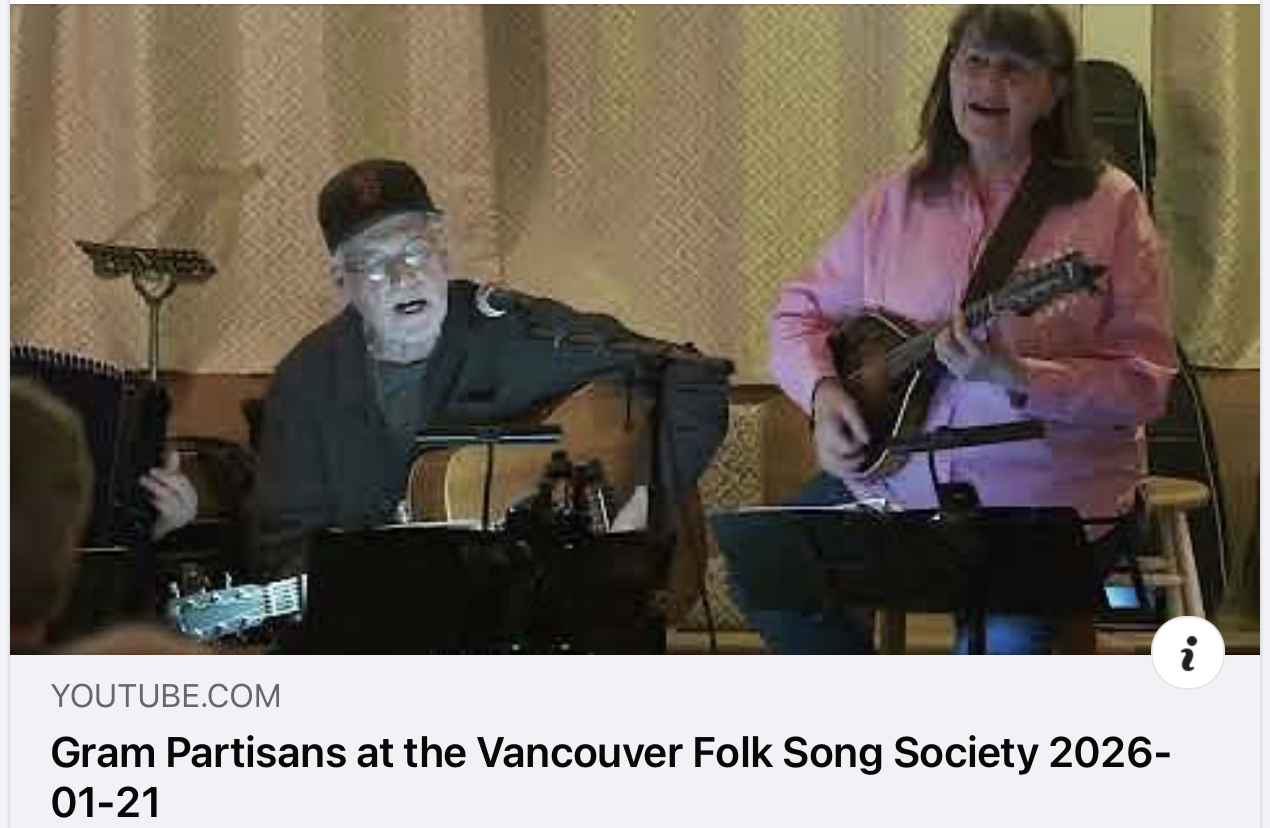
Task: Click the ornate brass music stand in background
Action: pos(148,290)
